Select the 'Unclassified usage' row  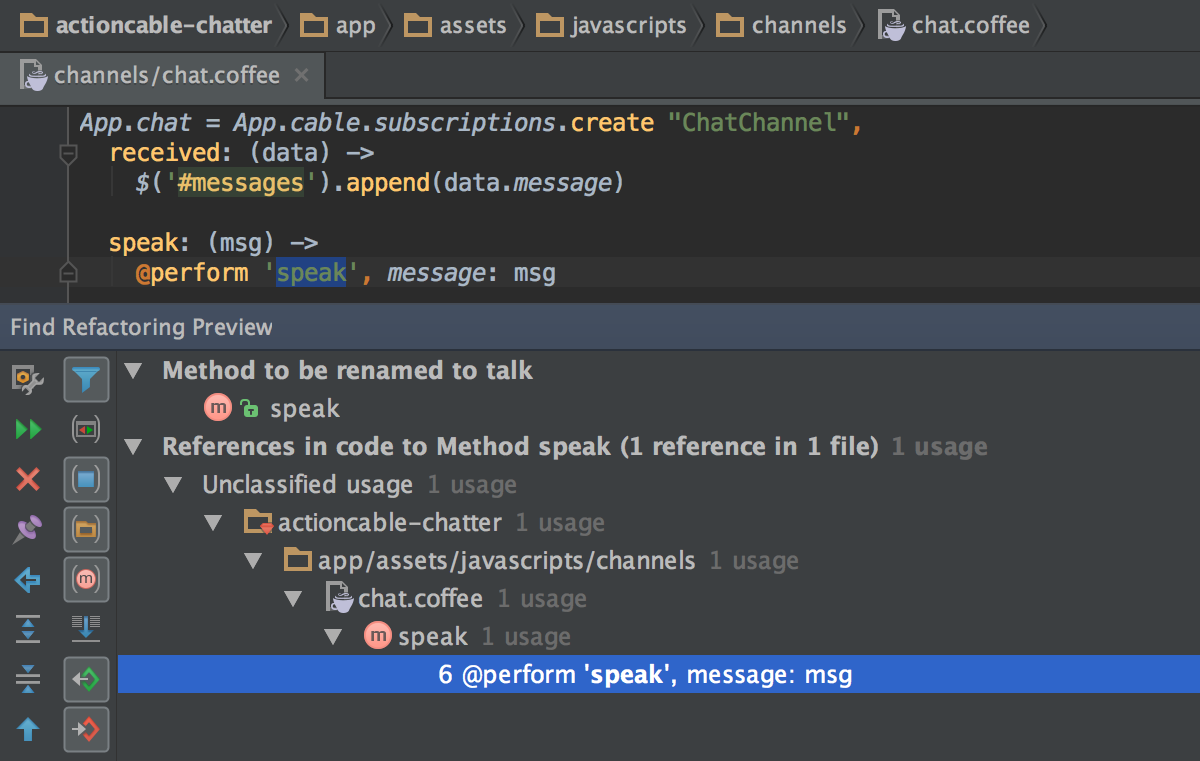pos(359,485)
